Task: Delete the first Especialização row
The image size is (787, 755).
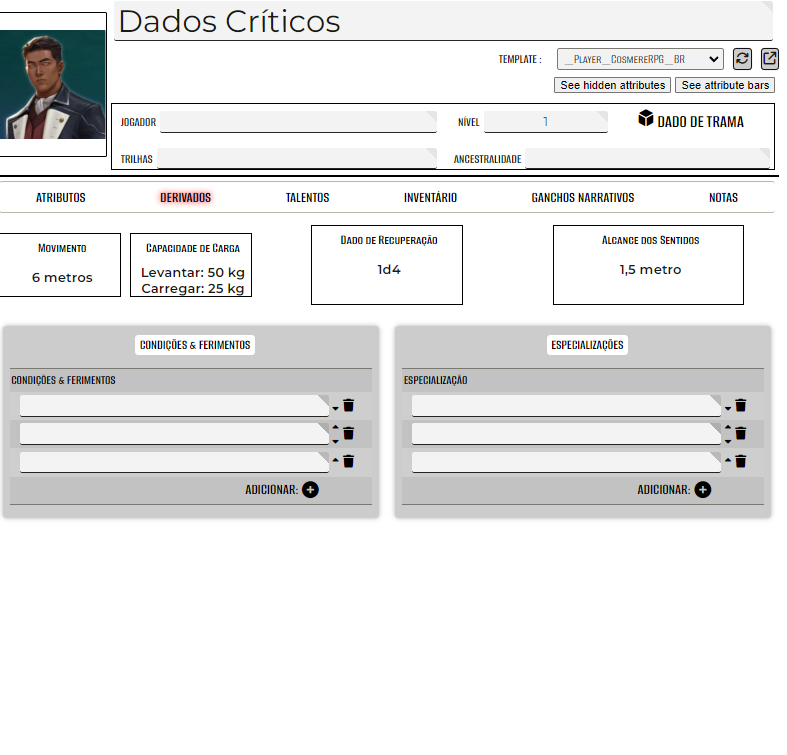Action: click(x=740, y=405)
